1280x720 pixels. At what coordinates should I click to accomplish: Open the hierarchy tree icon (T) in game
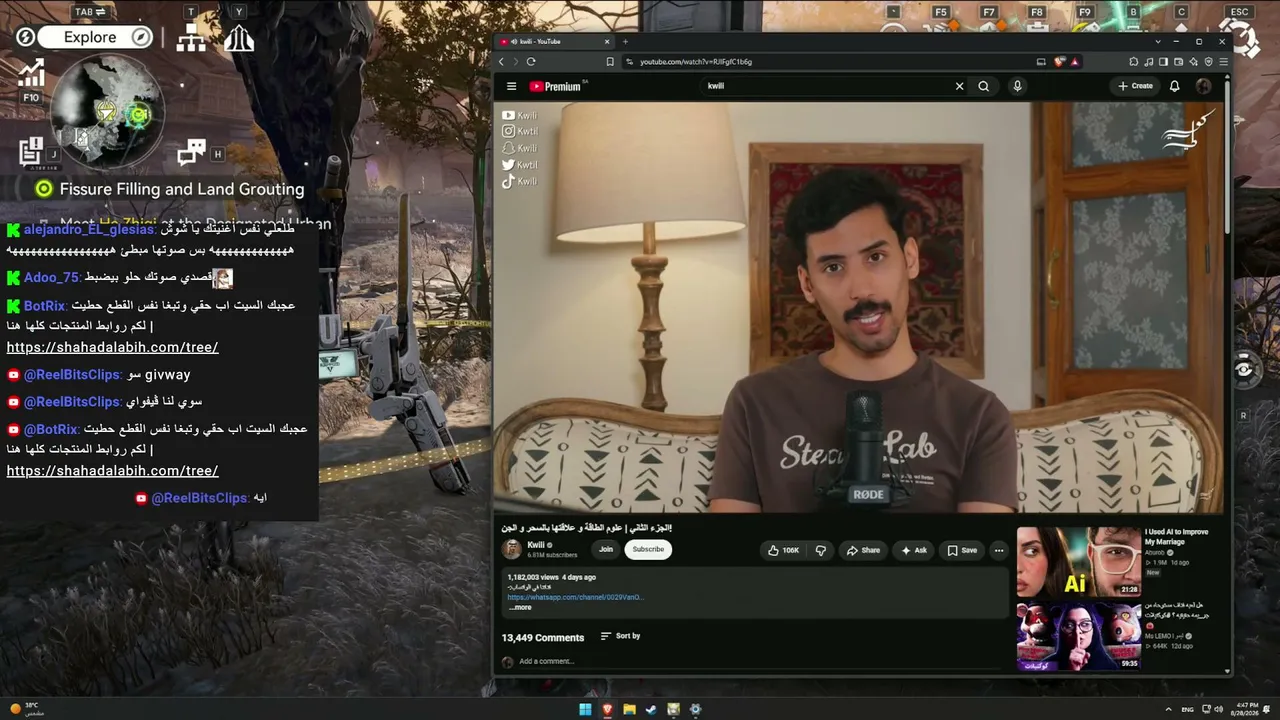191,38
